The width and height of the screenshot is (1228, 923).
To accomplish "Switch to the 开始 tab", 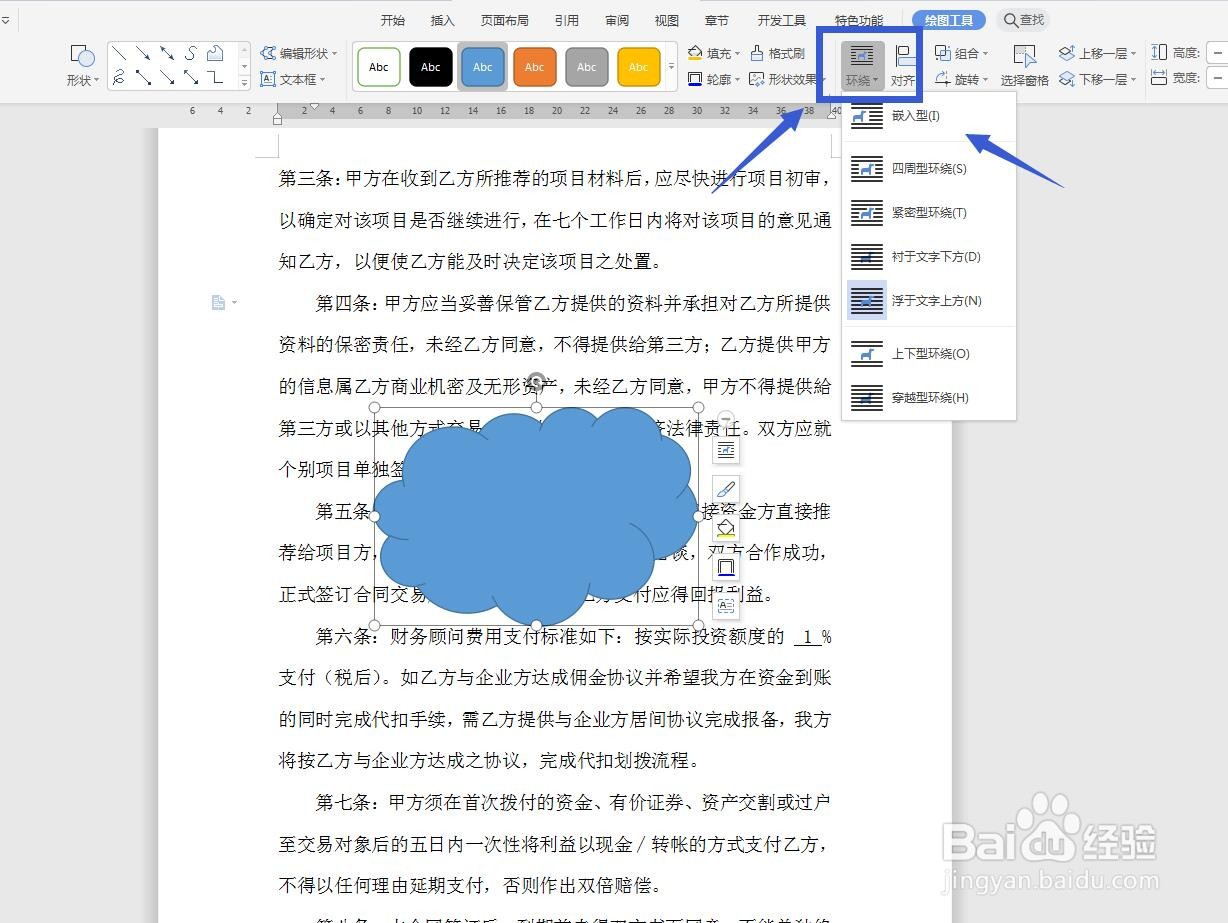I will 393,20.
